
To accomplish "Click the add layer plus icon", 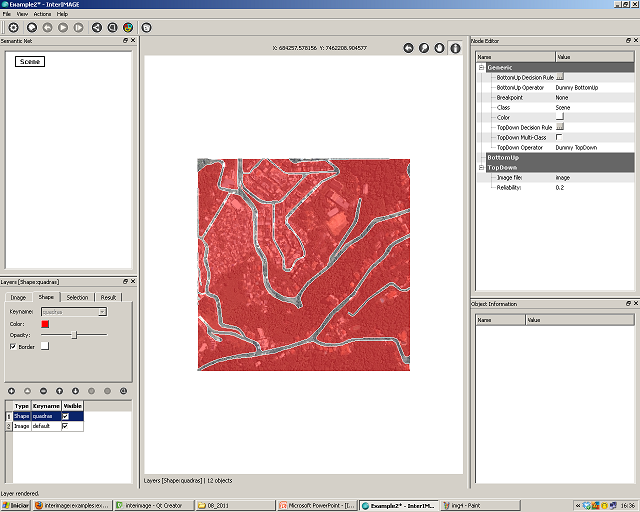I will 11,390.
